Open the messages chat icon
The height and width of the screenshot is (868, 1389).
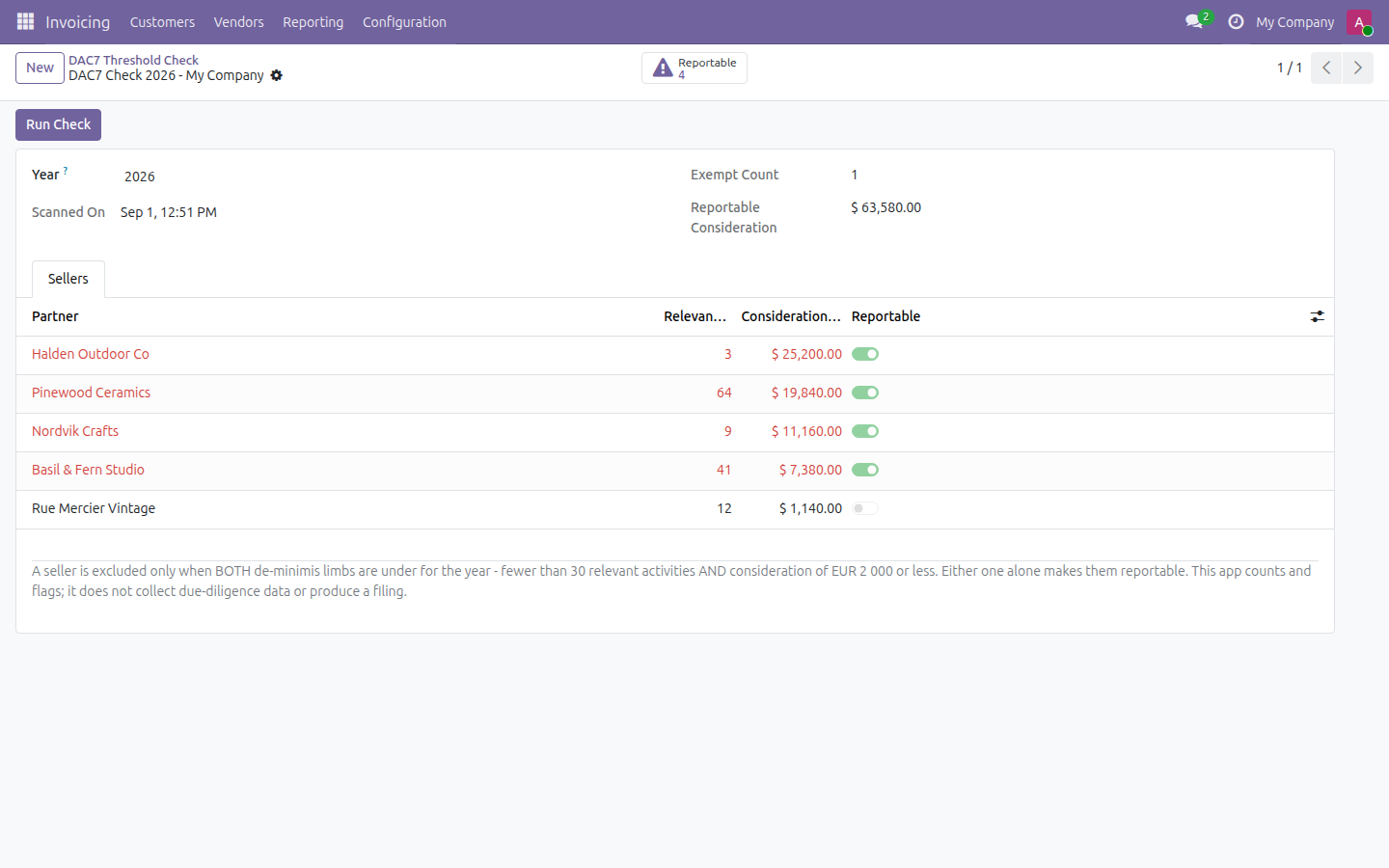(1194, 21)
